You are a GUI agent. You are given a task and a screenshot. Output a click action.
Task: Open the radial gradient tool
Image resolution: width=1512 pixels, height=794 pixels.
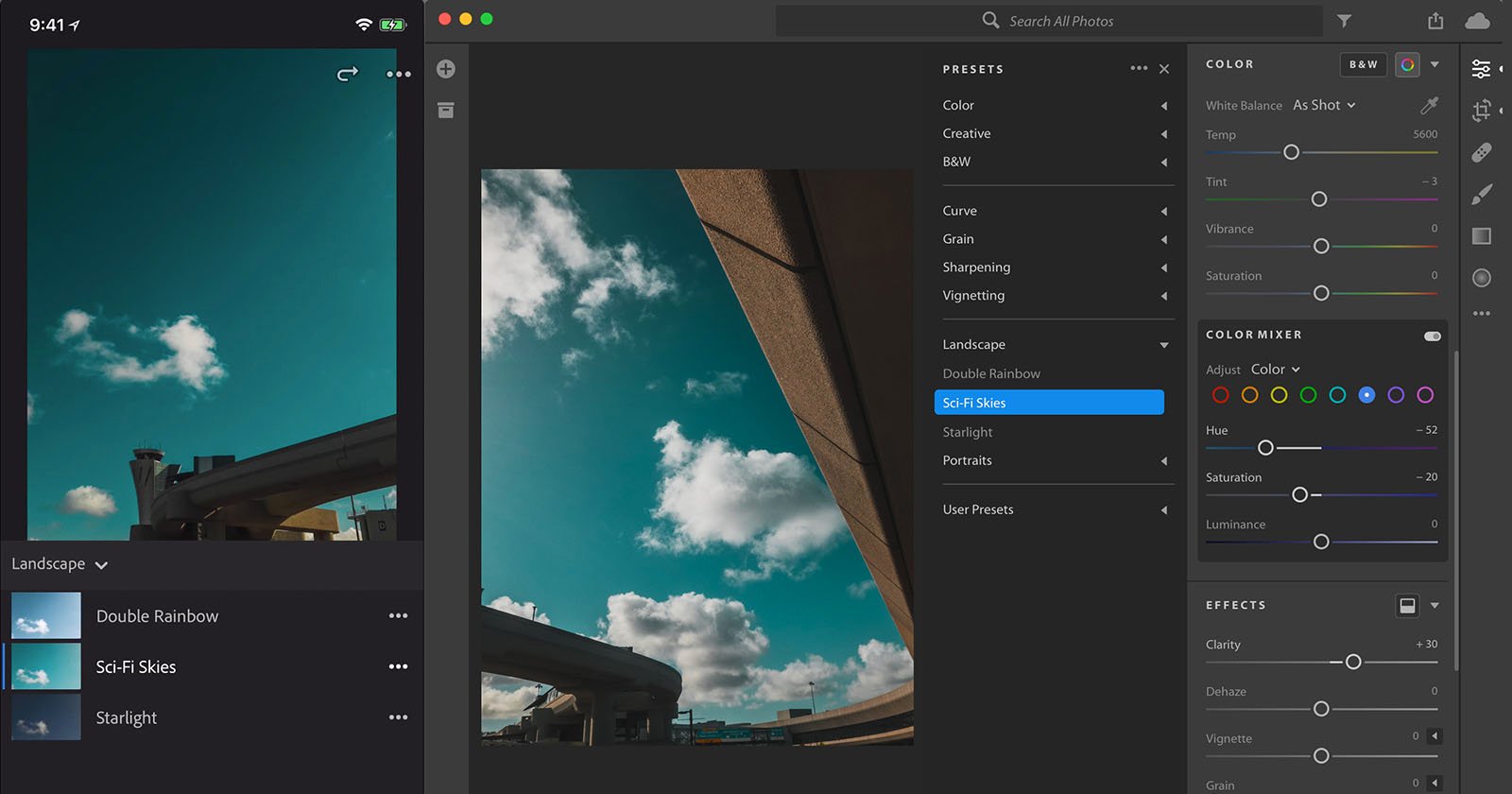click(x=1481, y=277)
